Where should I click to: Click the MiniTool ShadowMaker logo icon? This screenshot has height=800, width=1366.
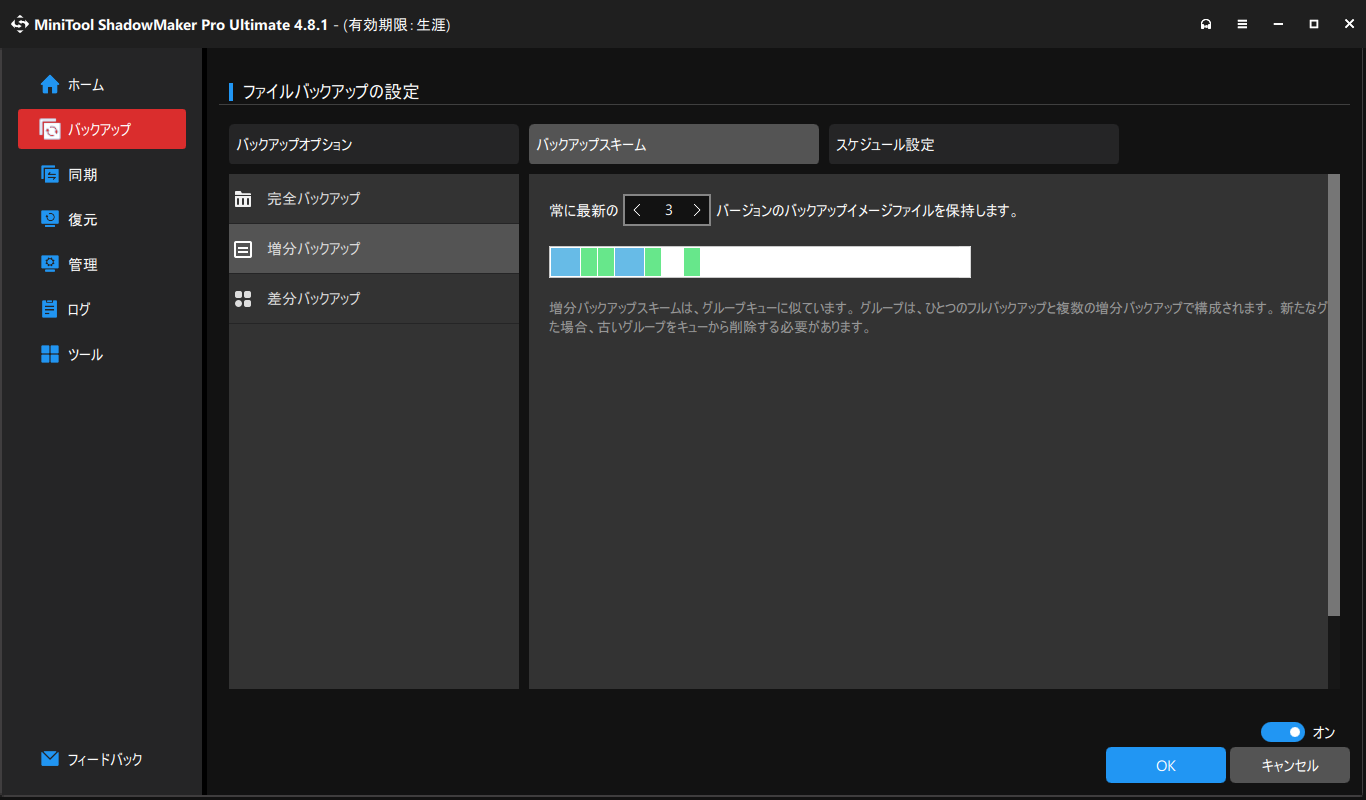[x=19, y=24]
